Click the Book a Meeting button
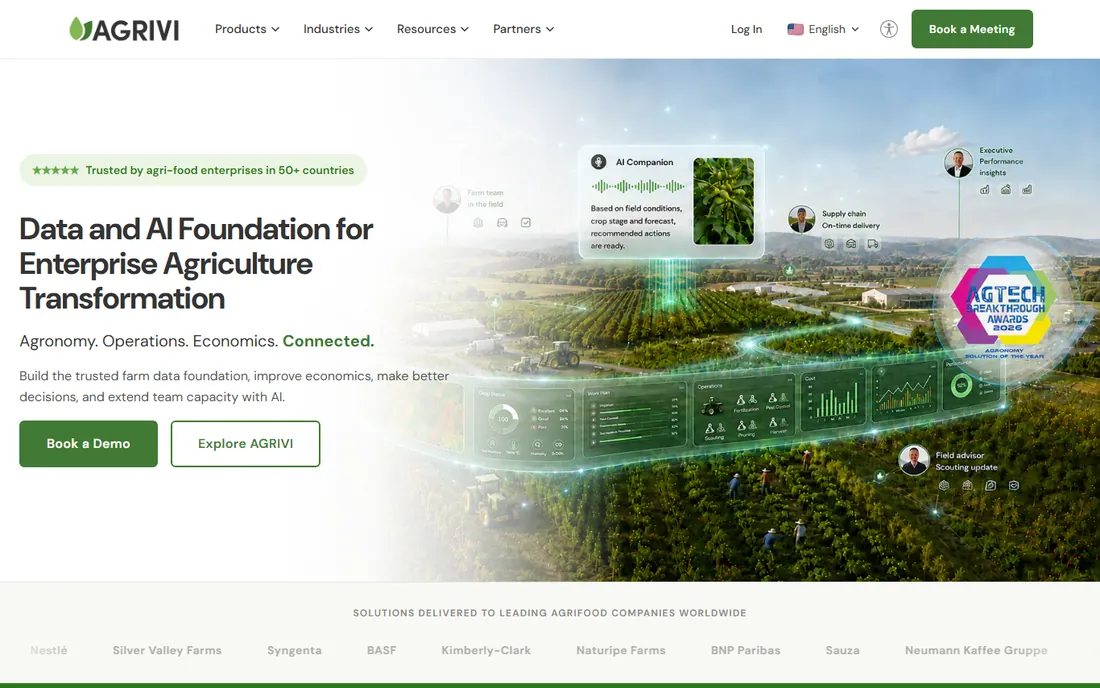 (x=972, y=29)
